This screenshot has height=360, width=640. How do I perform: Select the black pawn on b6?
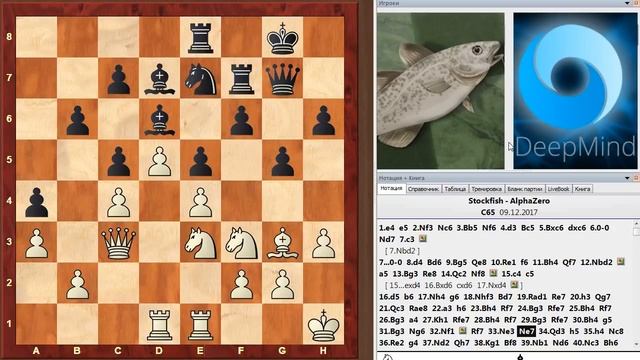(78, 120)
